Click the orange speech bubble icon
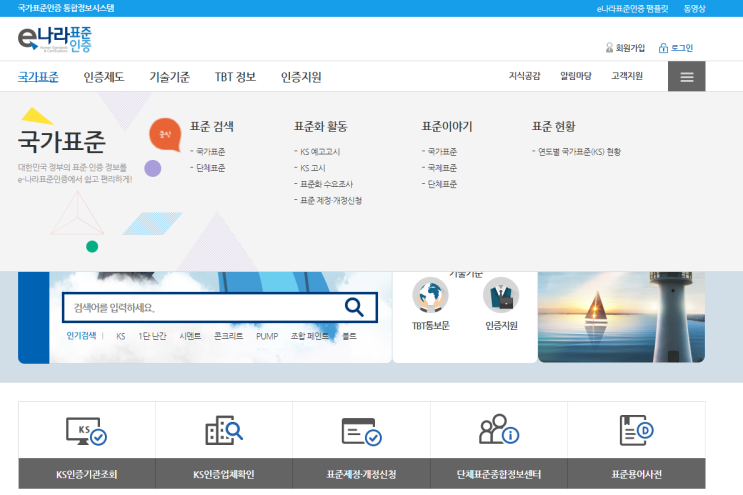The image size is (743, 495). [165, 135]
